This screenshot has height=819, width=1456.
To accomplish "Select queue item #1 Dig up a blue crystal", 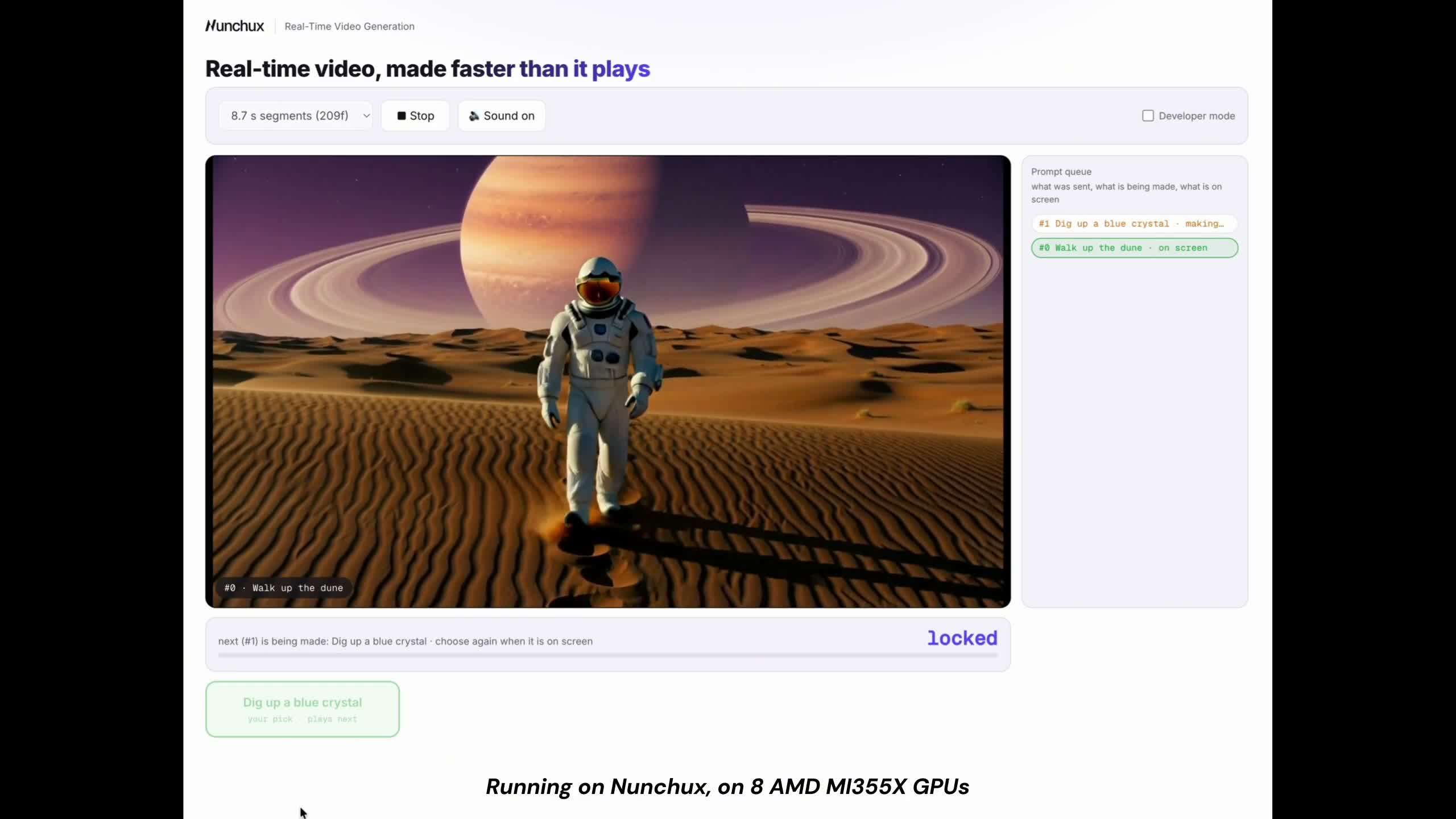I will [x=1135, y=224].
